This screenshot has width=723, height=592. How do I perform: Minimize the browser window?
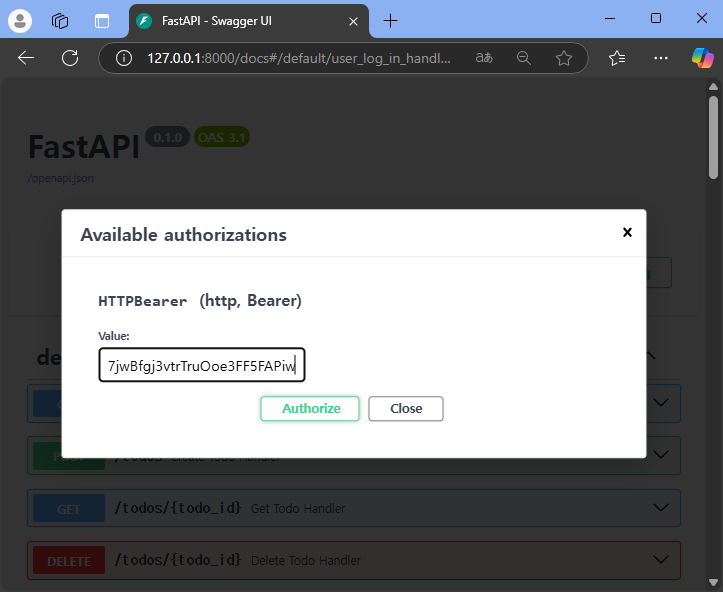(610, 18)
